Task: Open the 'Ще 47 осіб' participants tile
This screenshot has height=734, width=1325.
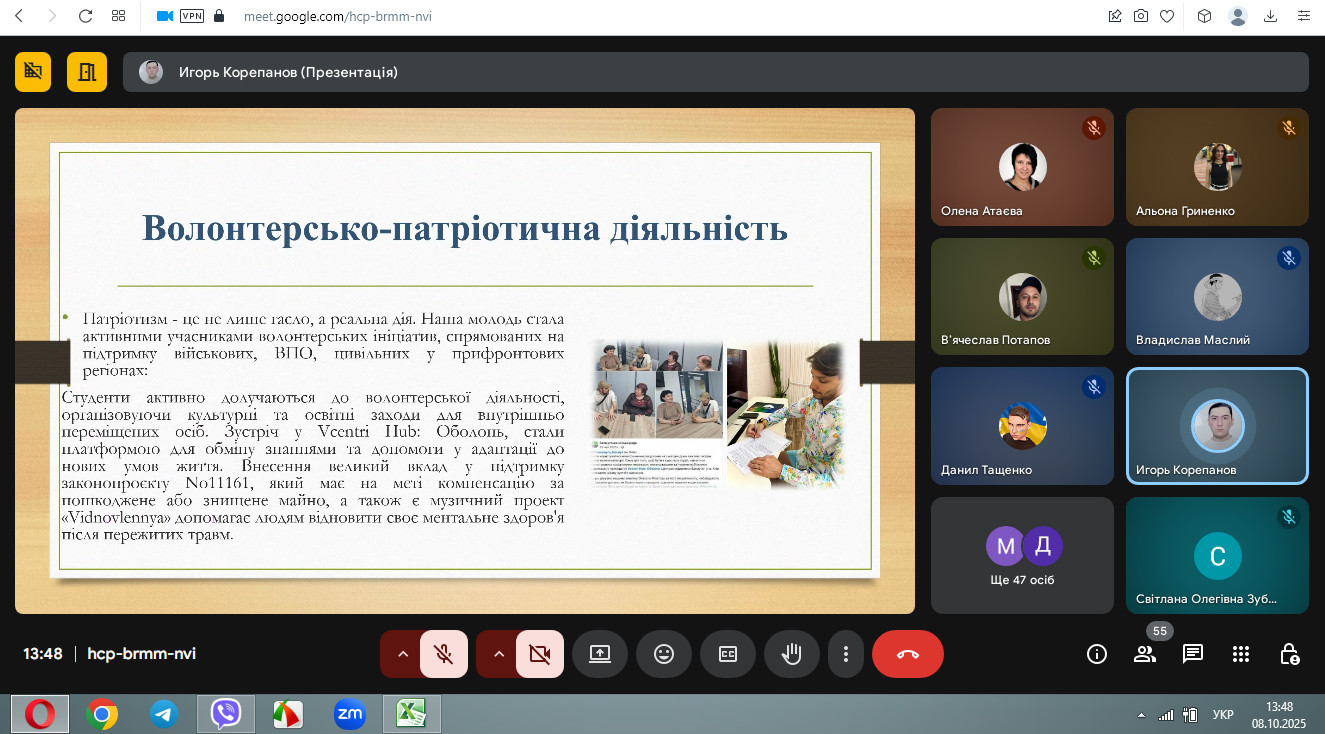Action: 1022,555
